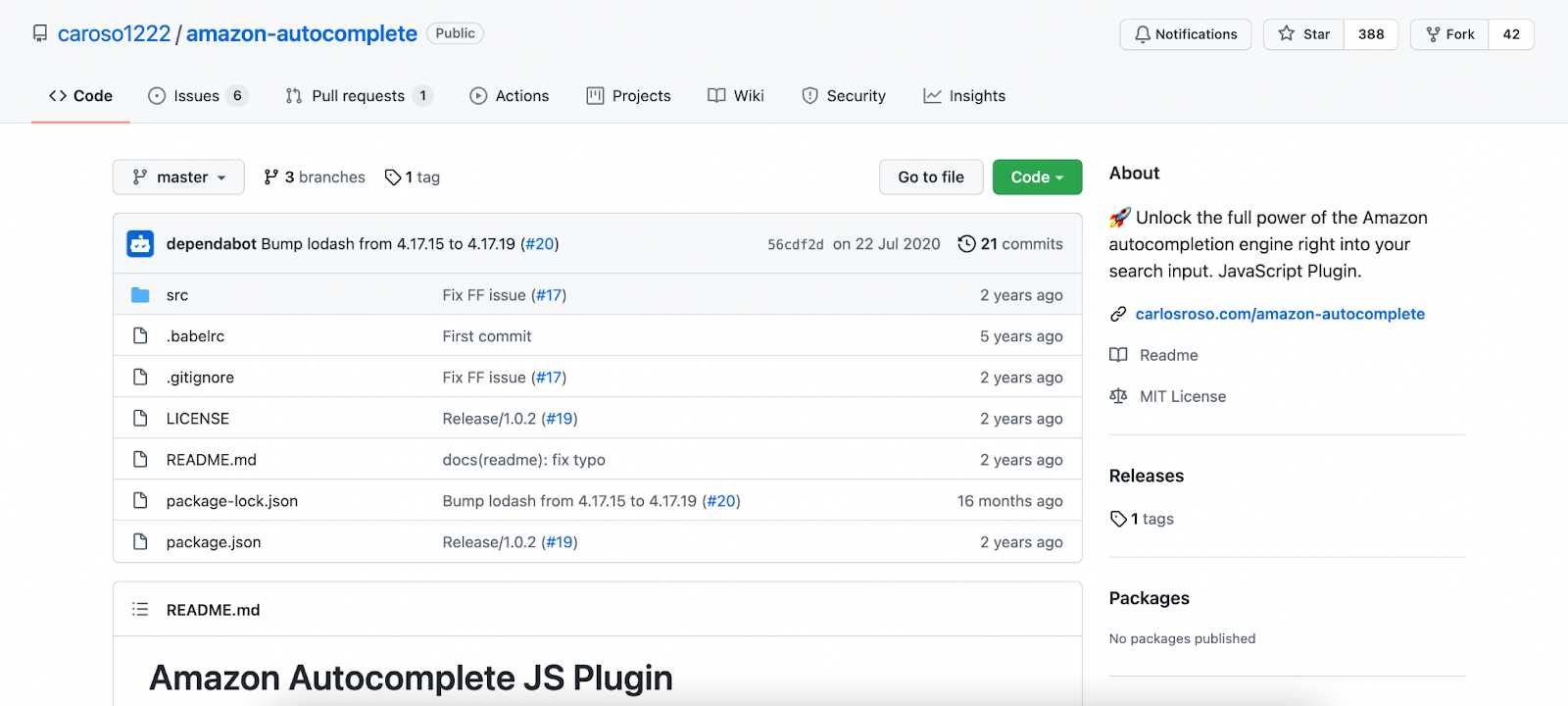Open the 1 tags link under Releases
The width and height of the screenshot is (1568, 706).
tap(1142, 519)
